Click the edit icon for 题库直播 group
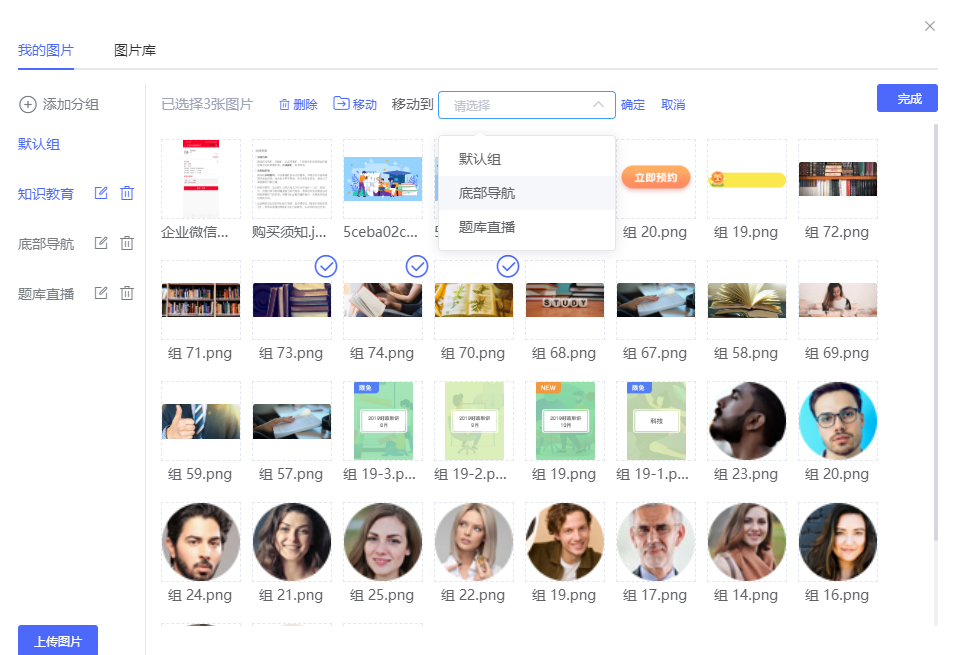 [101, 293]
